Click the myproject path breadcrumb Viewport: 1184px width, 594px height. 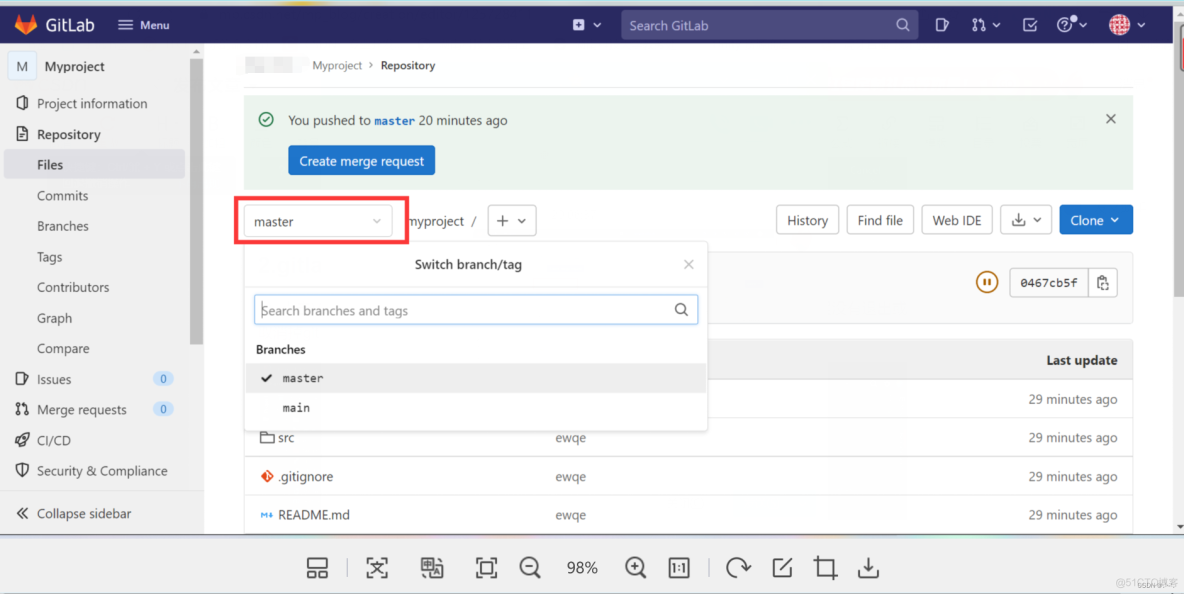click(436, 221)
